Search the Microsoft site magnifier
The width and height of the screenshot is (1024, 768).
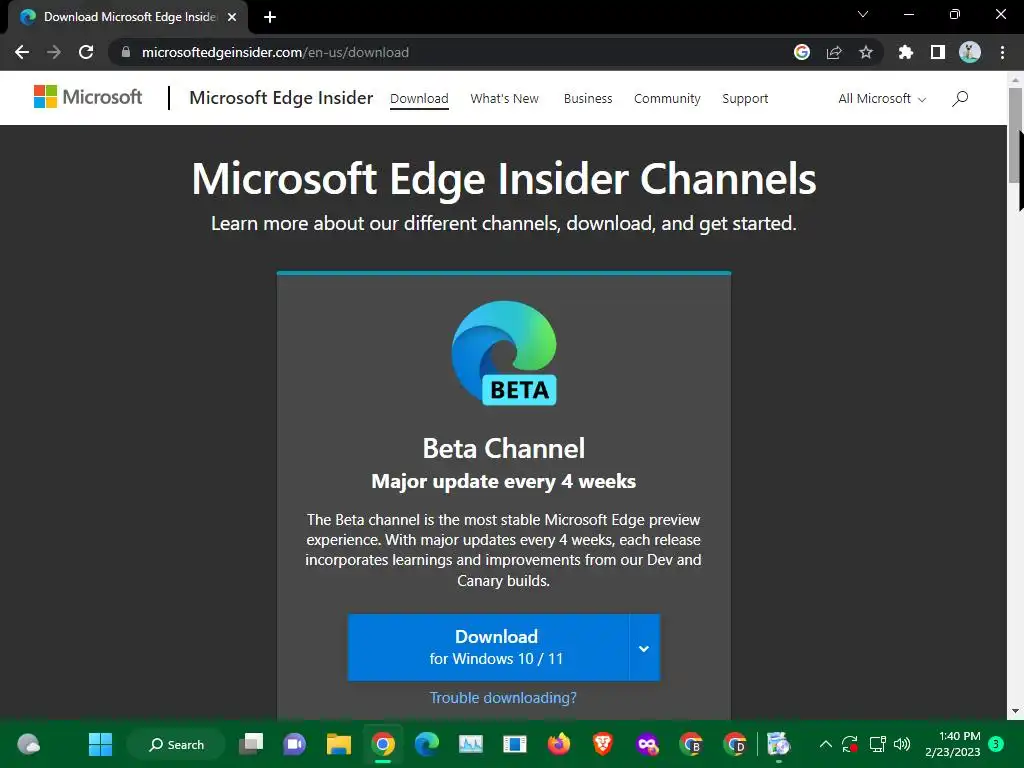[960, 99]
